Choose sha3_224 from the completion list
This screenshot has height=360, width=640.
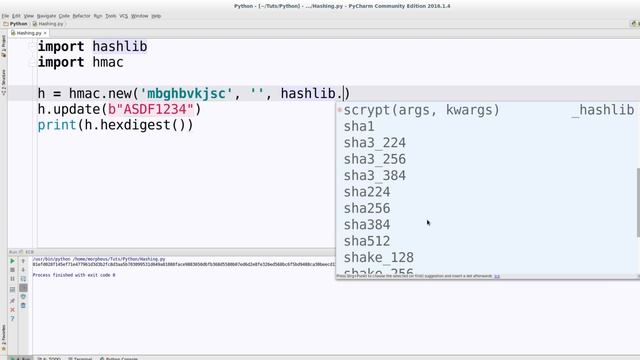click(486, 143)
